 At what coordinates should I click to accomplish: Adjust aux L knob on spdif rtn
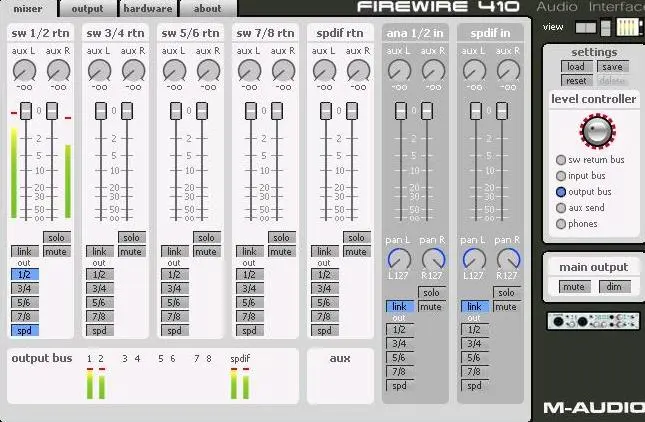tap(324, 70)
